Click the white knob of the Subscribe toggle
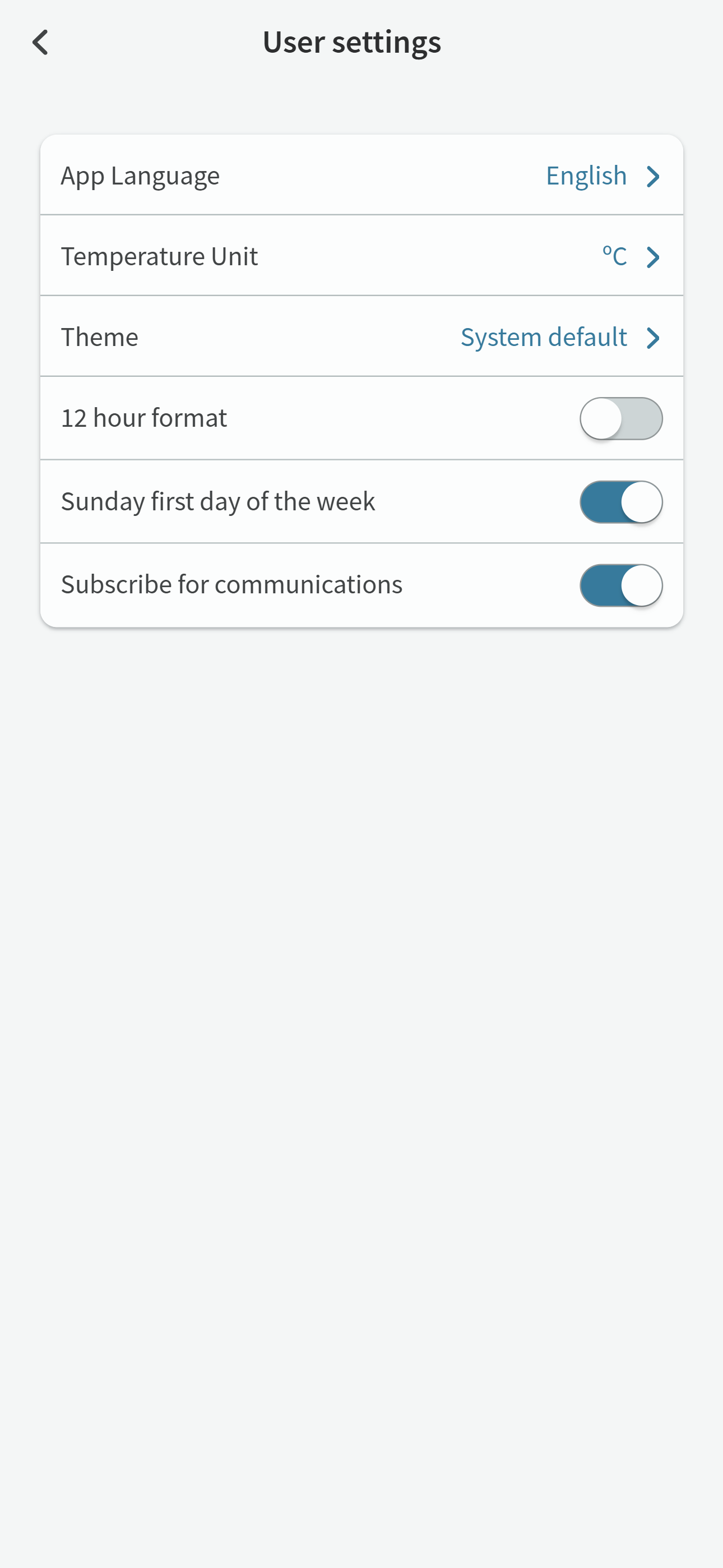 tap(641, 585)
